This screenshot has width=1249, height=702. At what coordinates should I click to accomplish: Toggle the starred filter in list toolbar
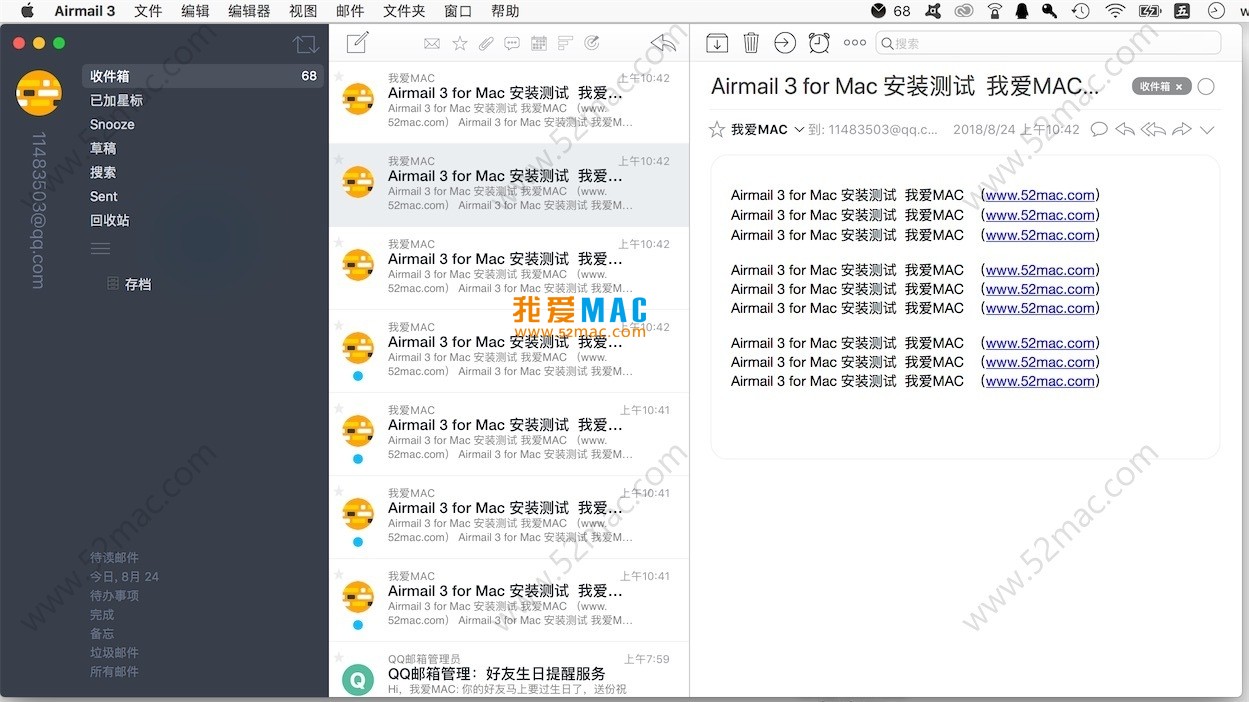tap(459, 43)
